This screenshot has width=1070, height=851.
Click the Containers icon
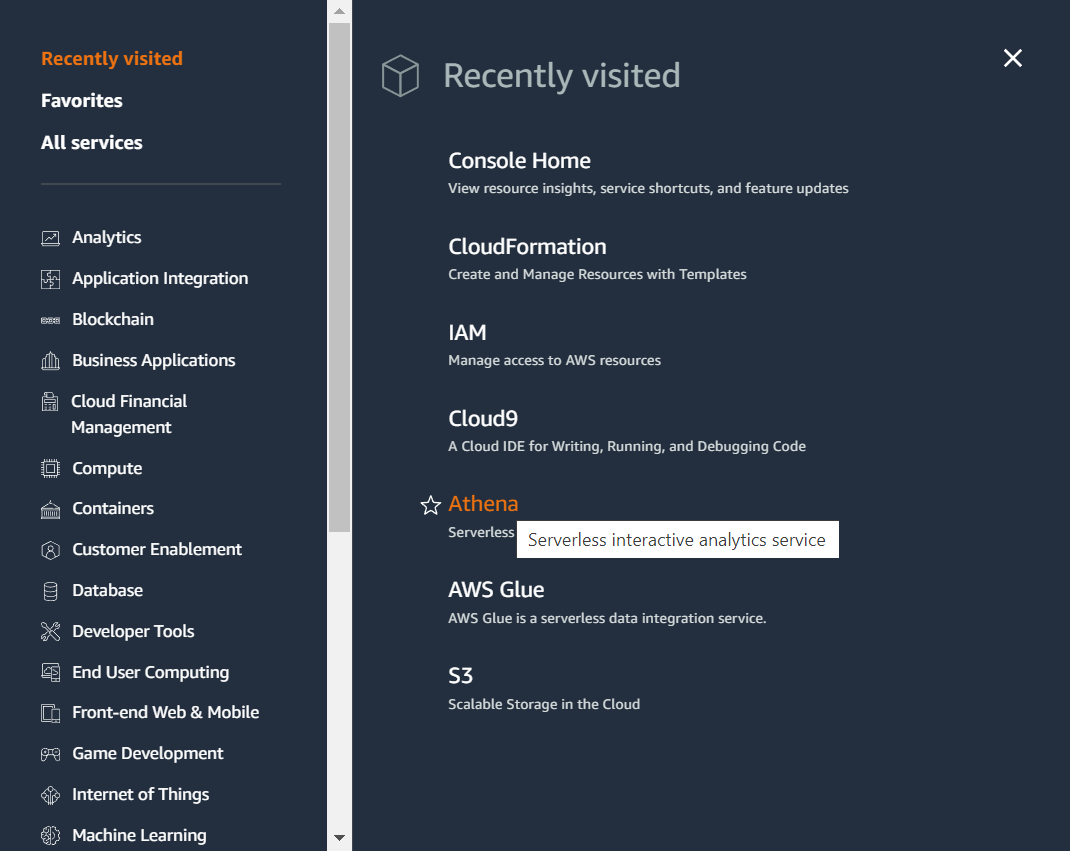point(50,508)
